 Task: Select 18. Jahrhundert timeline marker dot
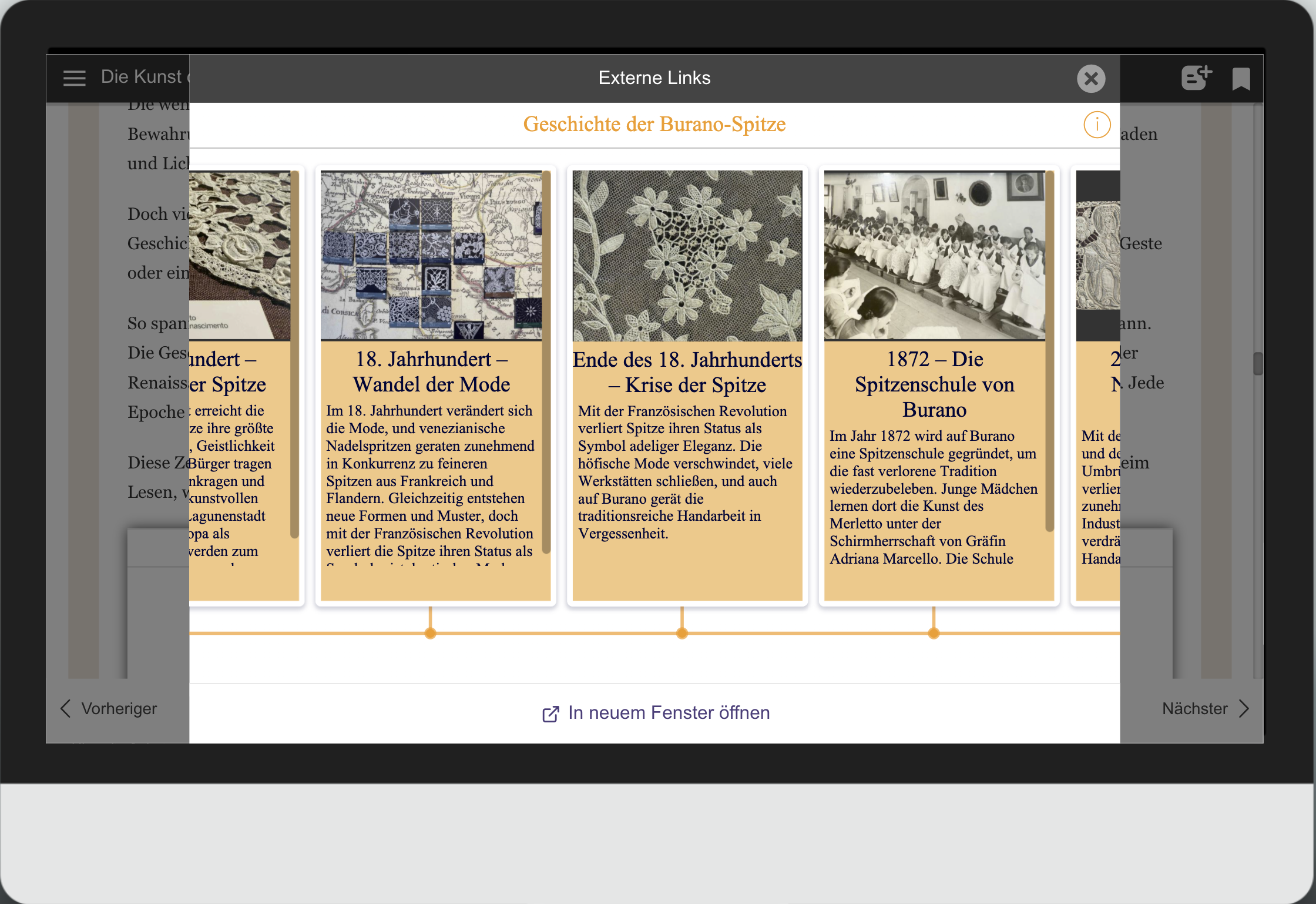point(431,633)
